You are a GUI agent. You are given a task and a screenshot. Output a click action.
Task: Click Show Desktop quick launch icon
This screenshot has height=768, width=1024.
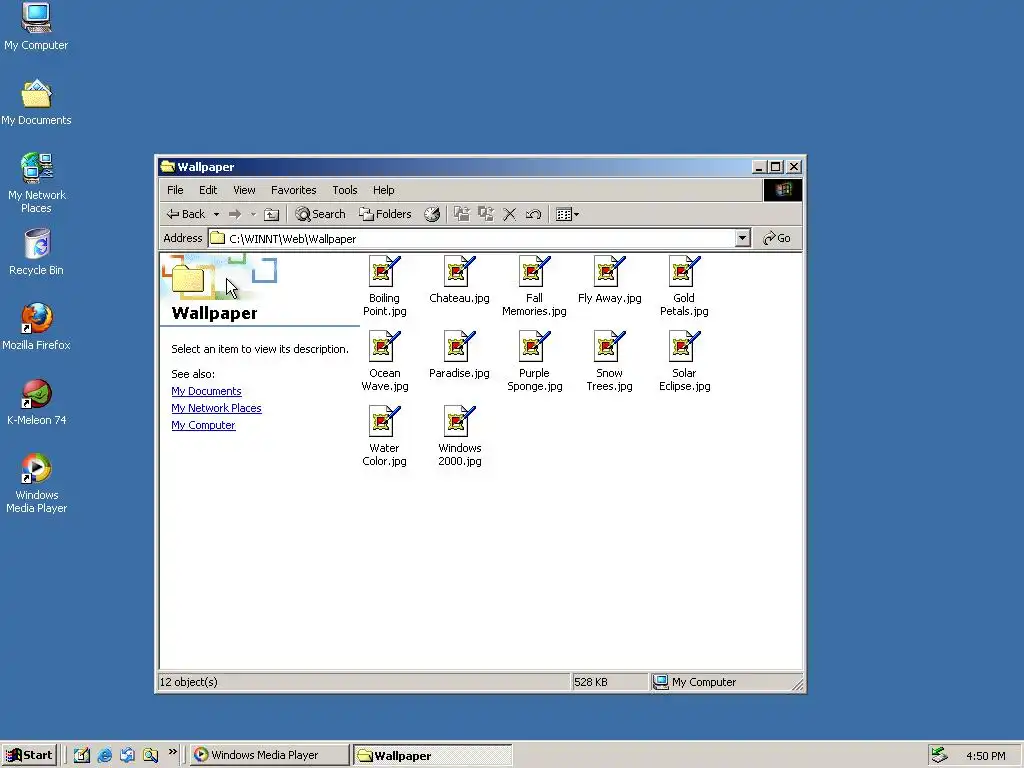click(81, 756)
